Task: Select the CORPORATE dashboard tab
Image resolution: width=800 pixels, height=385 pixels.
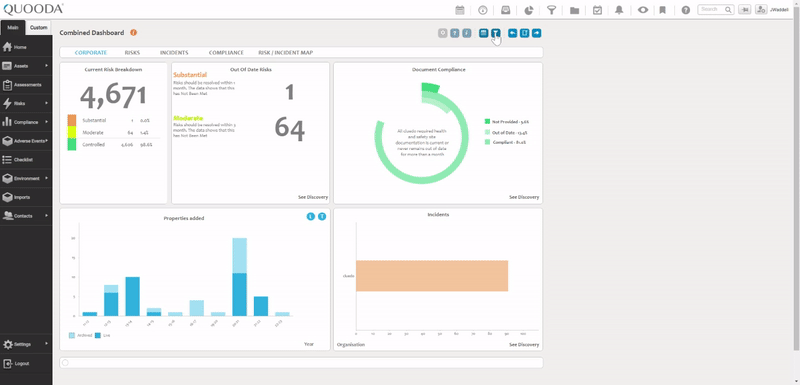Action: [x=91, y=53]
